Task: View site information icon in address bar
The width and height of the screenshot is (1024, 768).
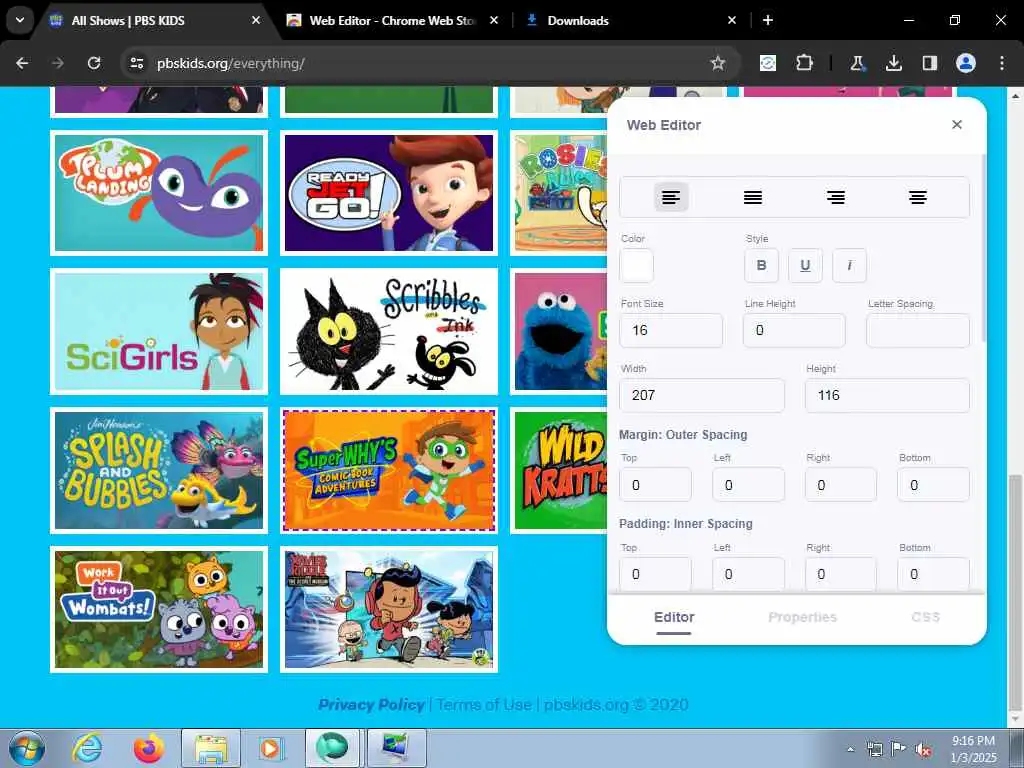Action: 136,63
